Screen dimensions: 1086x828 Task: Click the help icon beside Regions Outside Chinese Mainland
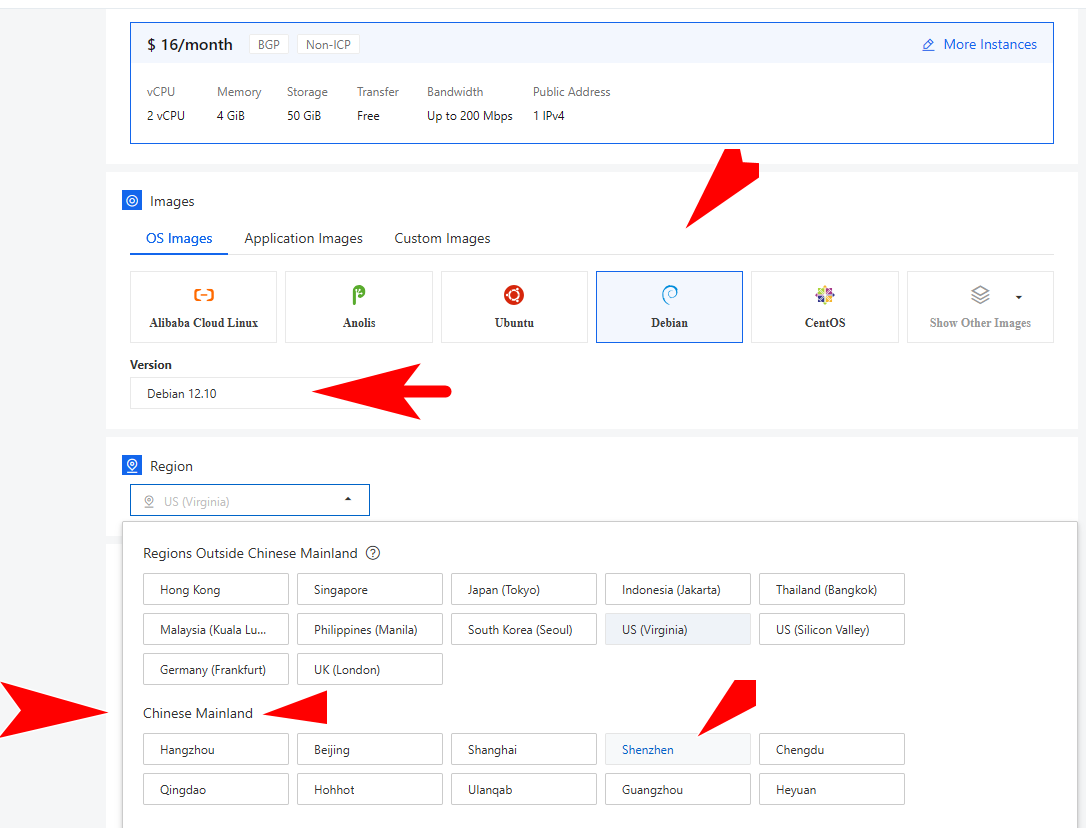[x=373, y=553]
